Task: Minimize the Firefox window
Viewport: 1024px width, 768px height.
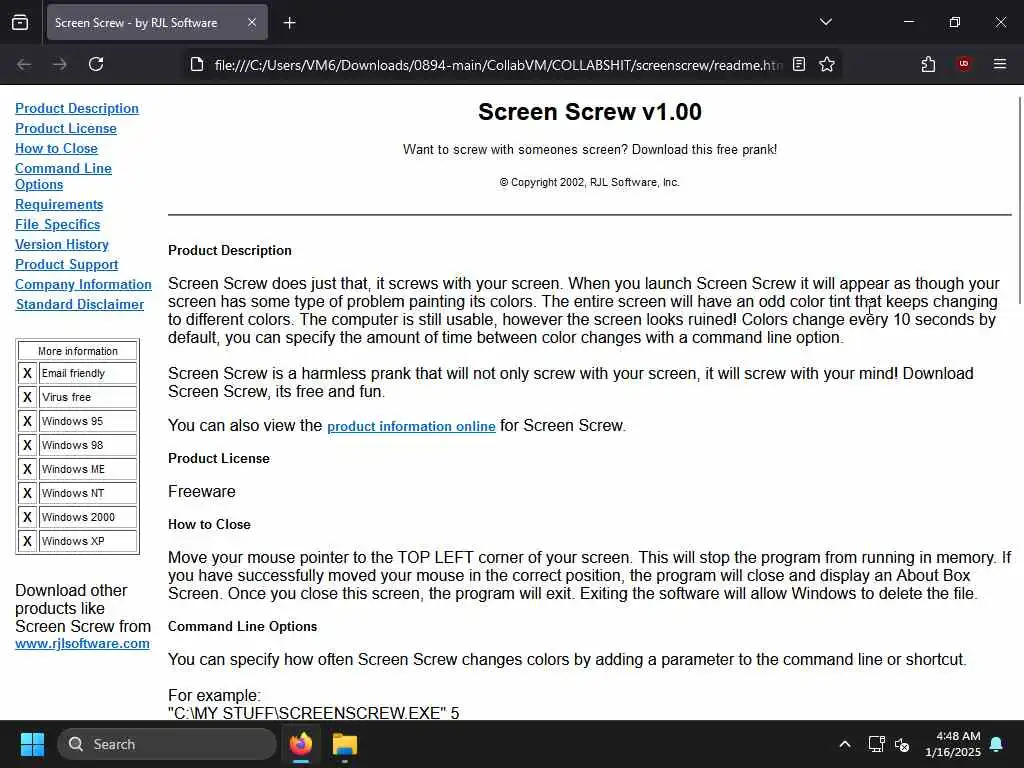Action: (908, 22)
